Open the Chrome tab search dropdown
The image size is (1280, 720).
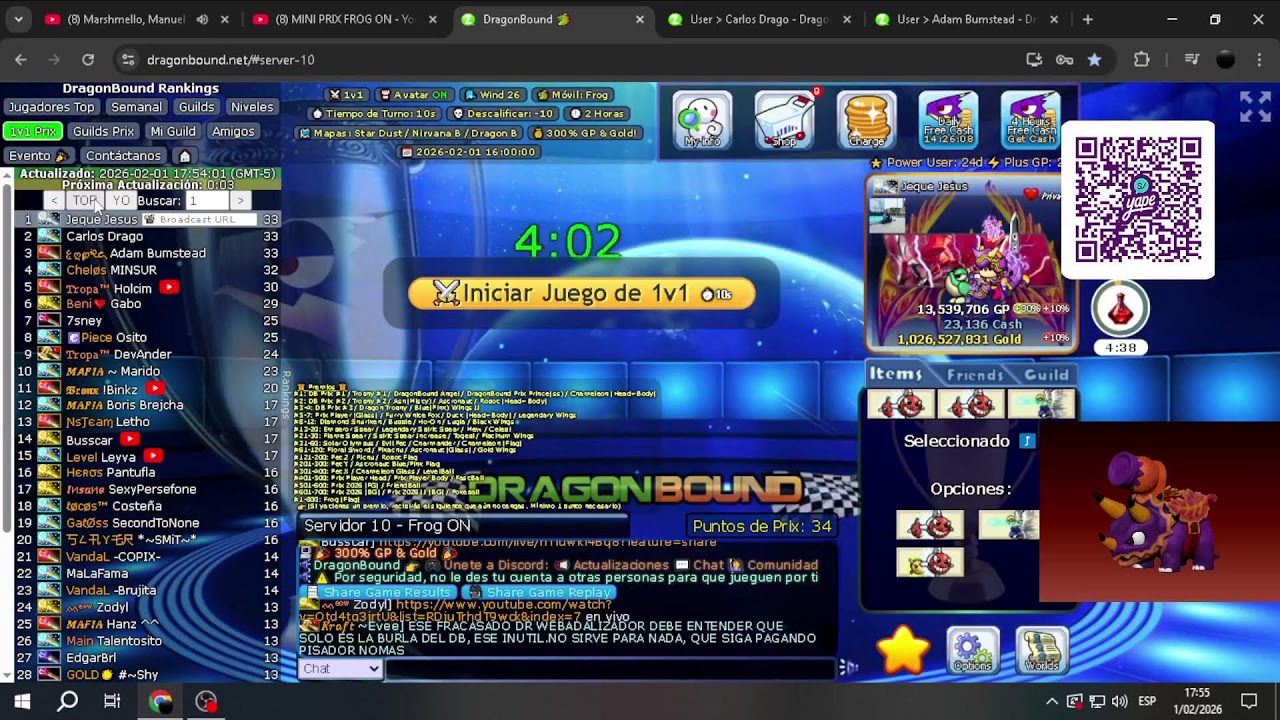point(18,19)
